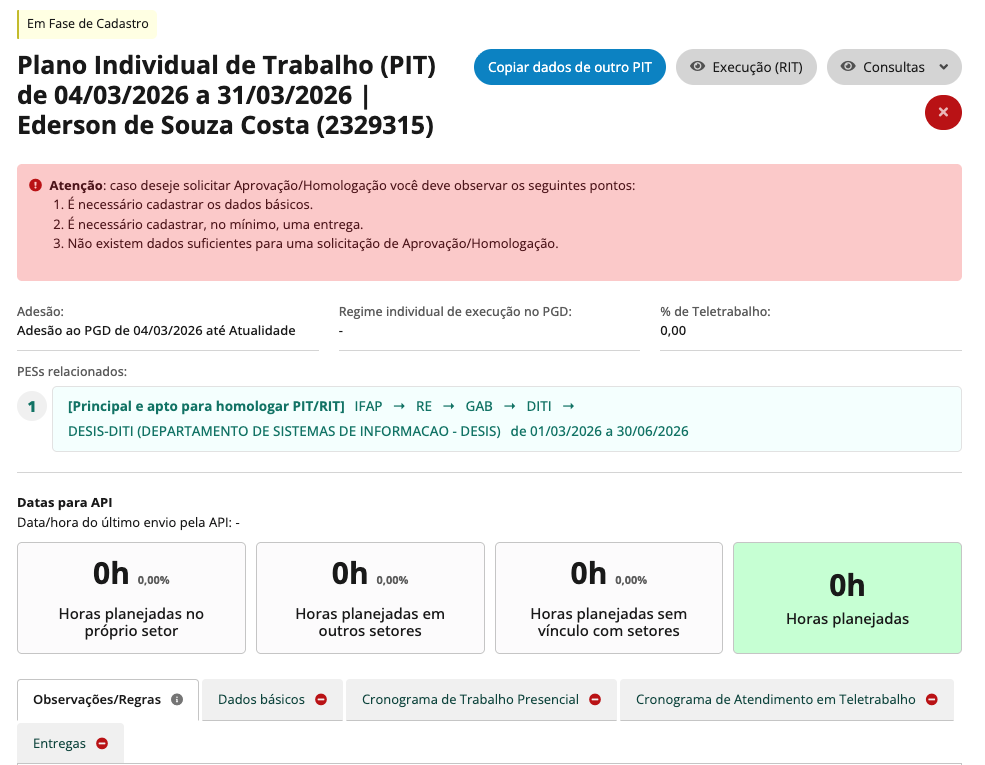Click the info icon on Observações/Regras tab
Viewport: 985px width, 765px height.
click(177, 699)
